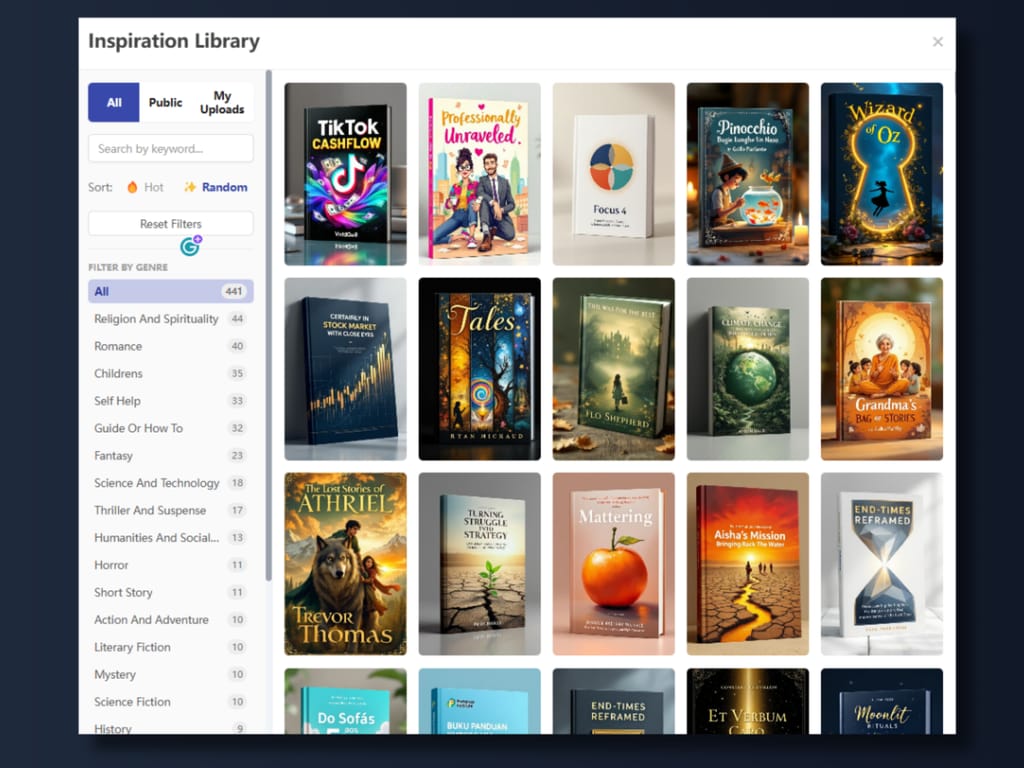Open The Lost Stories of Athriel cover
The height and width of the screenshot is (768, 1024).
(x=345, y=564)
